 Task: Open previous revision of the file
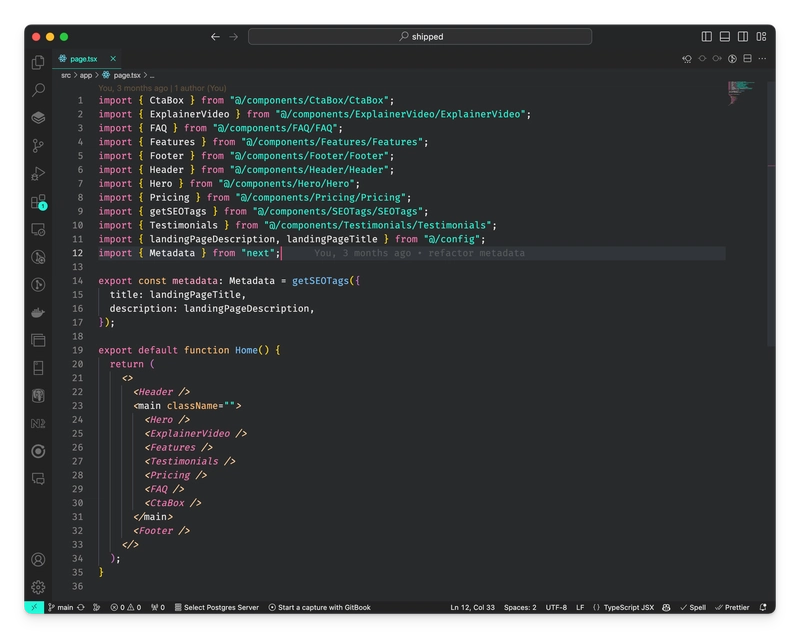(687, 59)
